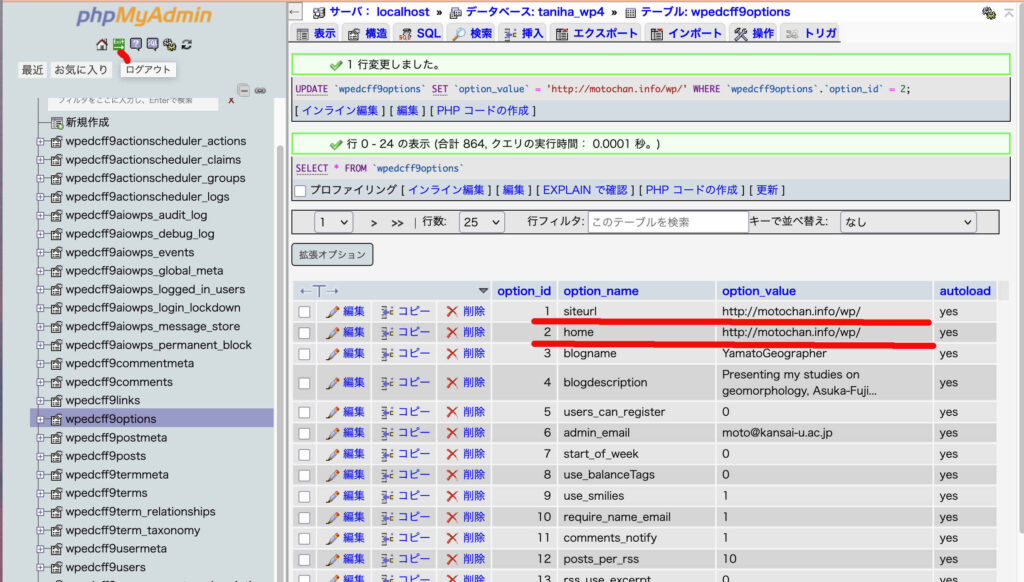Check the blogdescription row checkbox

coord(304,383)
